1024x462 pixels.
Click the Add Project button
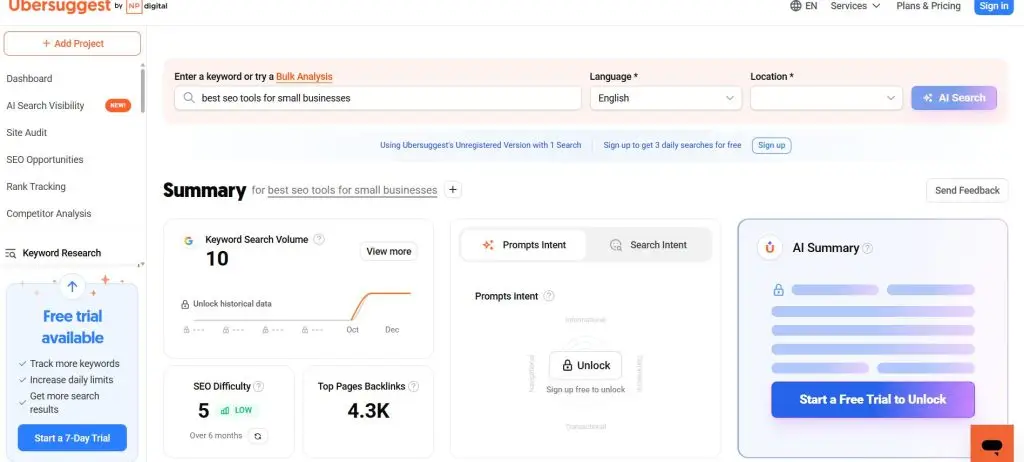tap(72, 44)
